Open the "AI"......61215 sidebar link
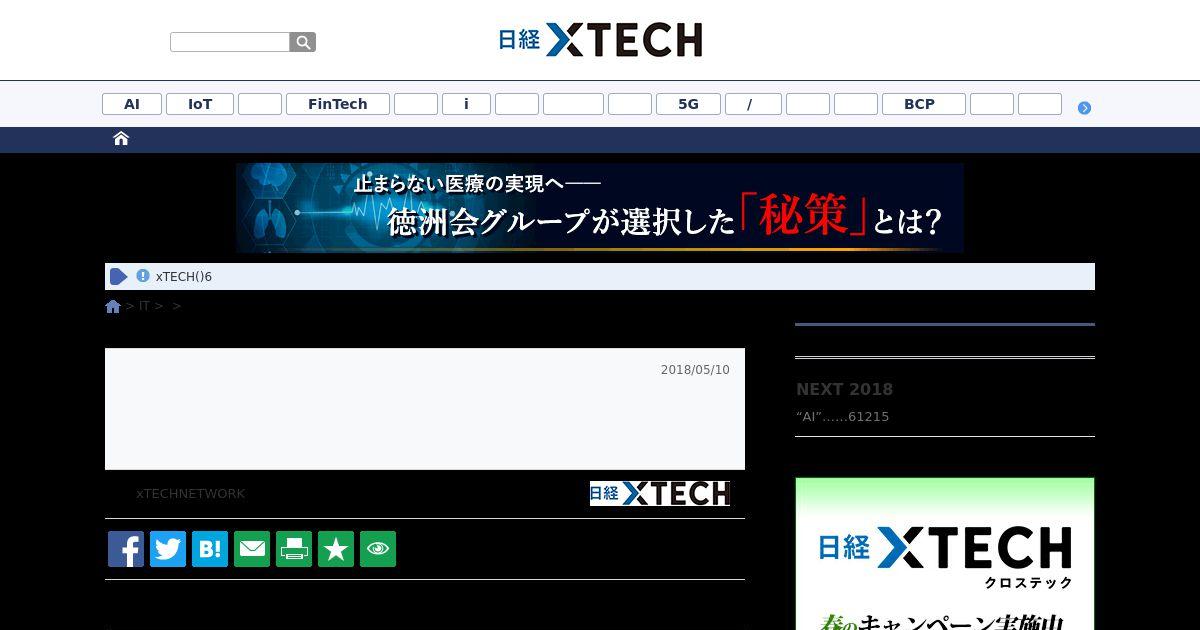This screenshot has height=630, width=1200. 842,417
